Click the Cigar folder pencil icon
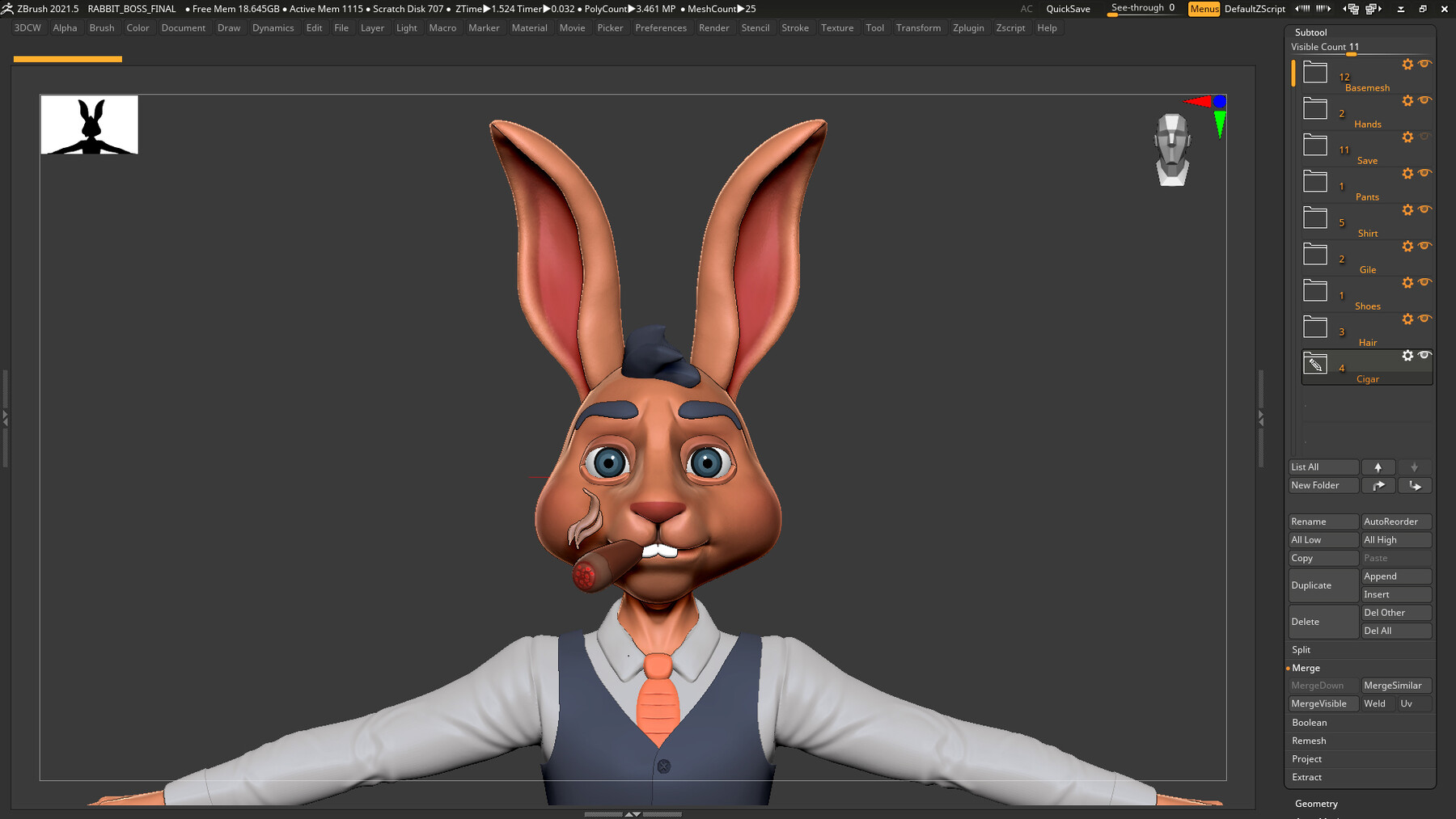The height and width of the screenshot is (819, 1456). click(x=1315, y=365)
